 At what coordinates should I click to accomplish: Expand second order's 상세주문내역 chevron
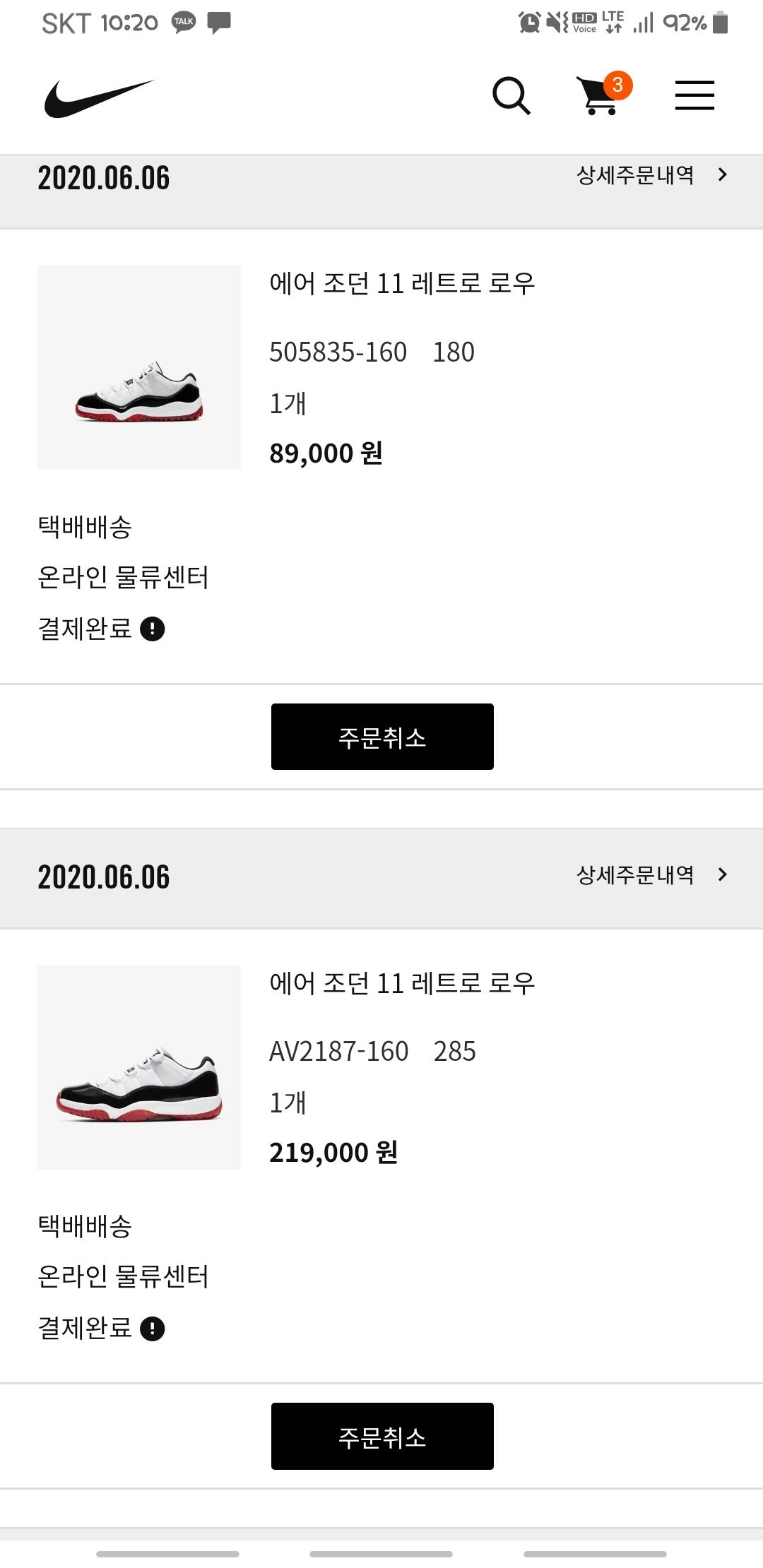pos(722,874)
